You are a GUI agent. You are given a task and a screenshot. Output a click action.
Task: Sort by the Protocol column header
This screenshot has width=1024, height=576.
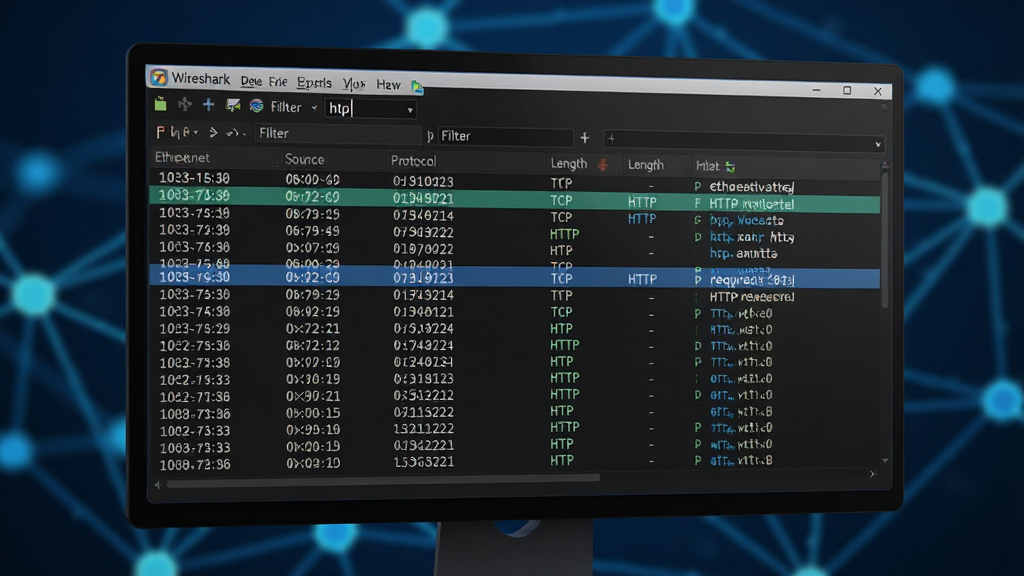click(x=413, y=161)
